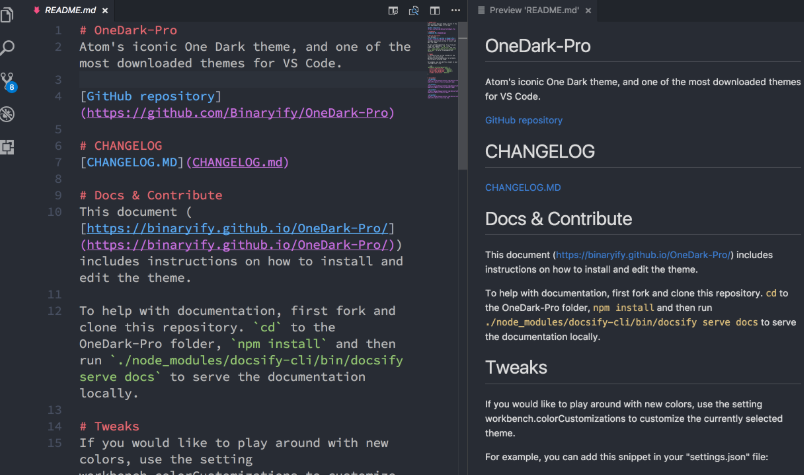Open the Extensions view
804x475 pixels.
pyautogui.click(x=7, y=147)
